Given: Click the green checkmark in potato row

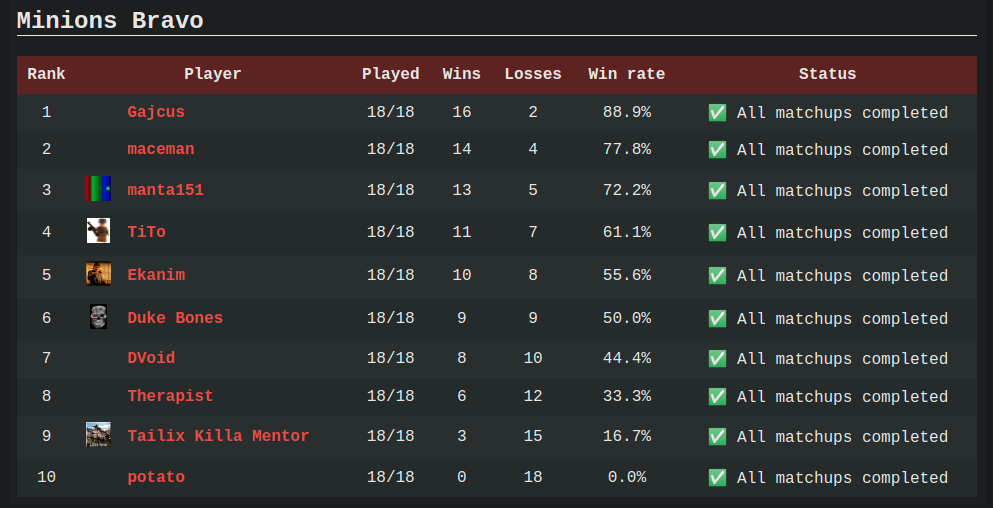Looking at the screenshot, I should [717, 478].
